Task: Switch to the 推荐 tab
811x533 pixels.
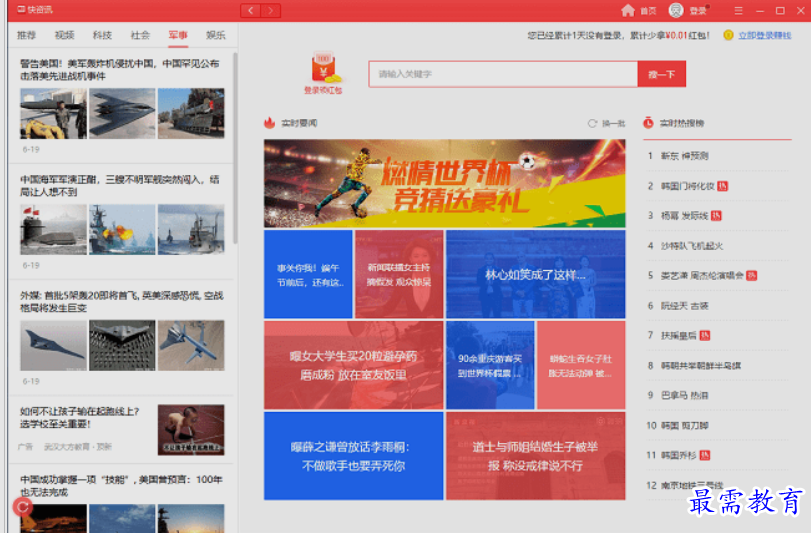Action: click(x=27, y=35)
